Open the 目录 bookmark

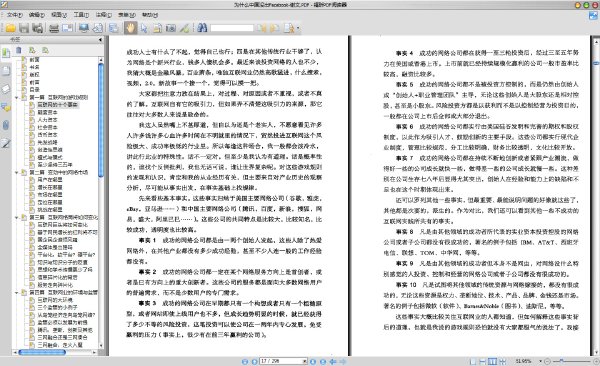point(35,90)
